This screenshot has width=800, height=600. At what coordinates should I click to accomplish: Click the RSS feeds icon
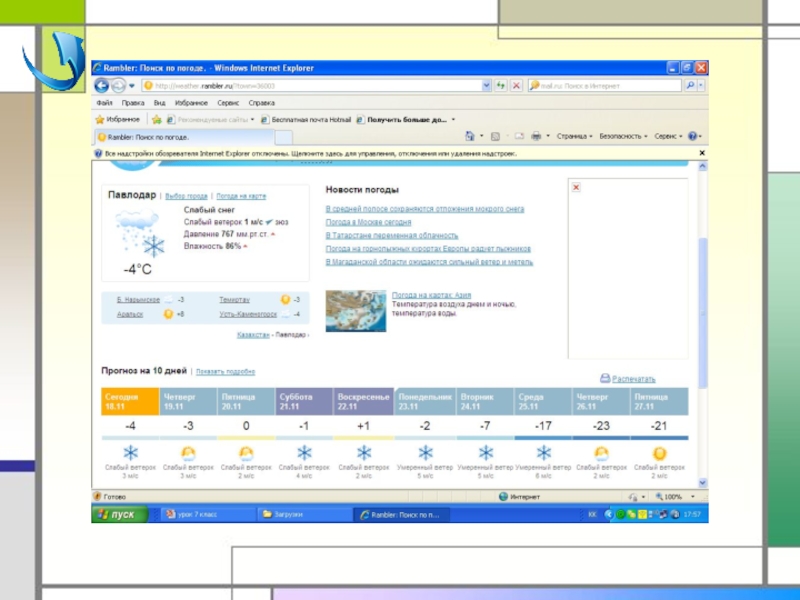(495, 136)
